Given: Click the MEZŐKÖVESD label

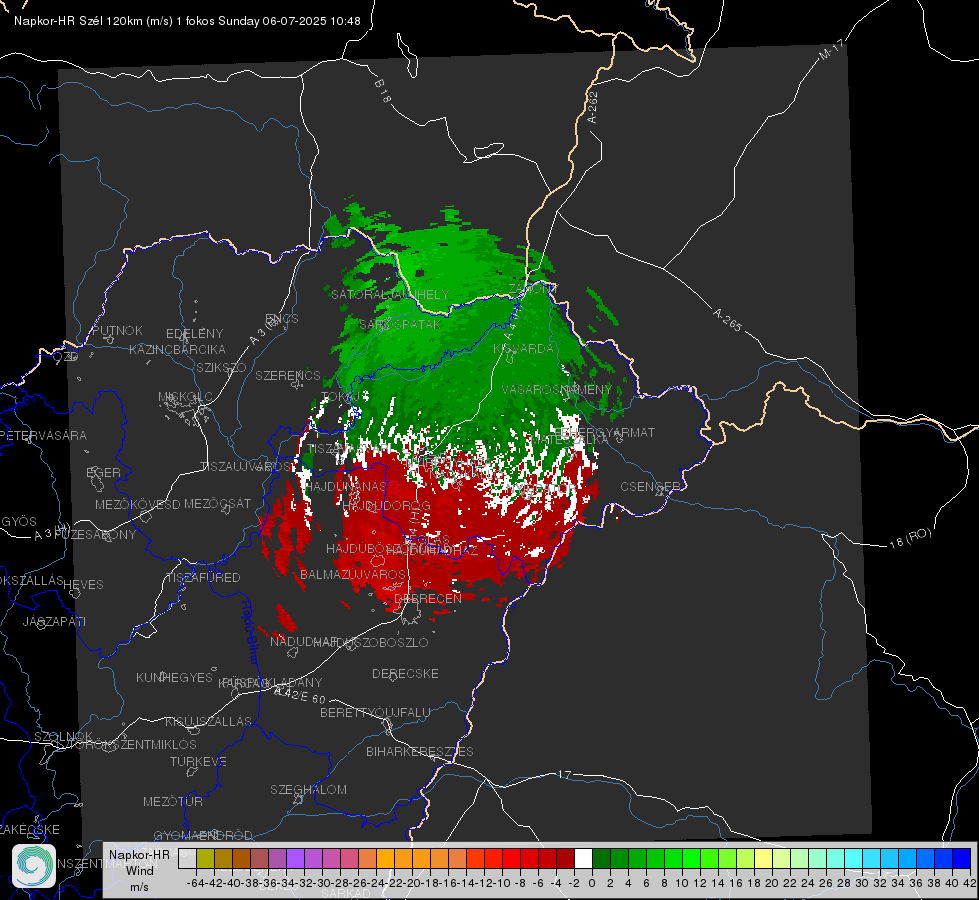Looking at the screenshot, I should 137,504.
